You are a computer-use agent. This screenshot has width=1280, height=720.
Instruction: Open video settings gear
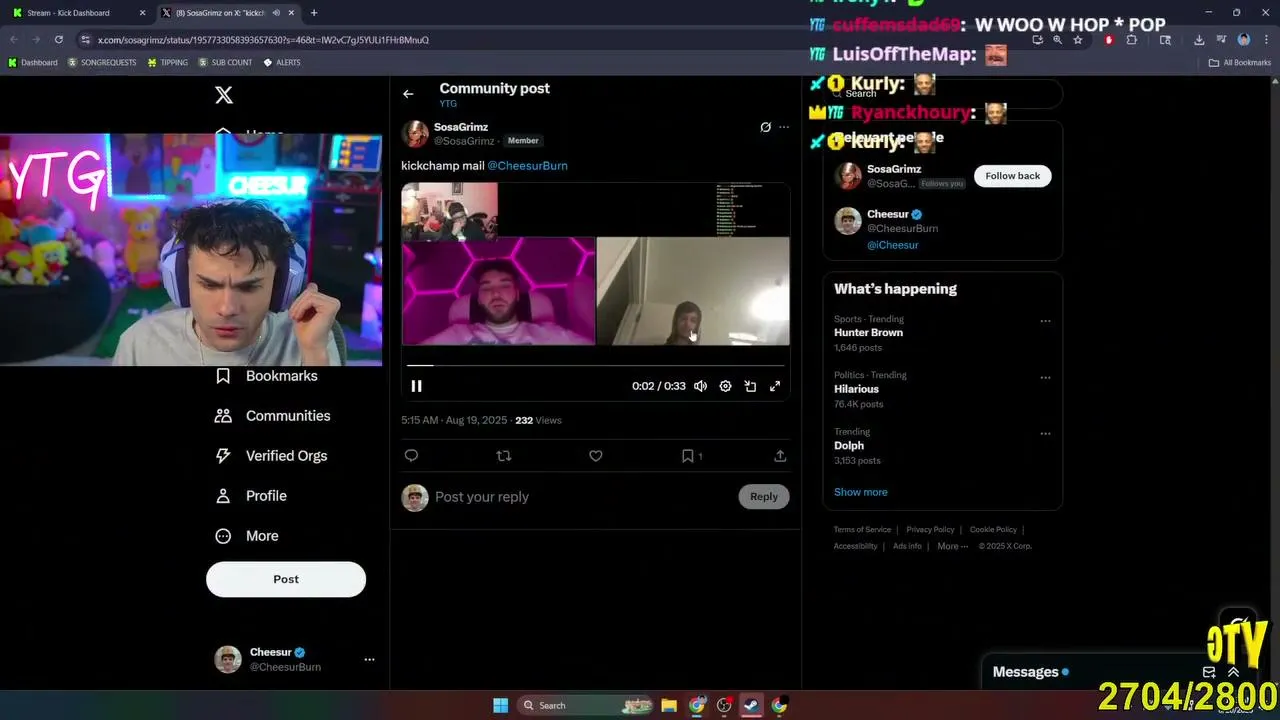click(x=725, y=386)
